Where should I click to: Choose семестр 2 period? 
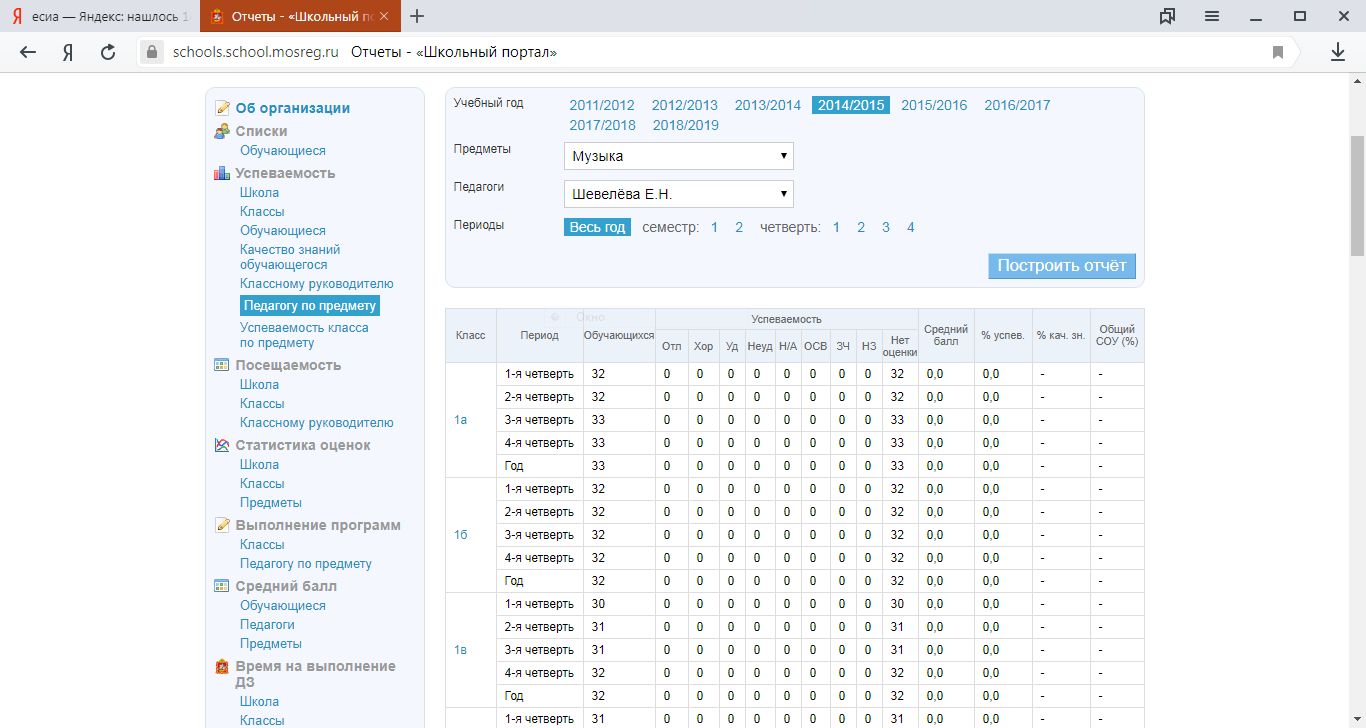(739, 227)
